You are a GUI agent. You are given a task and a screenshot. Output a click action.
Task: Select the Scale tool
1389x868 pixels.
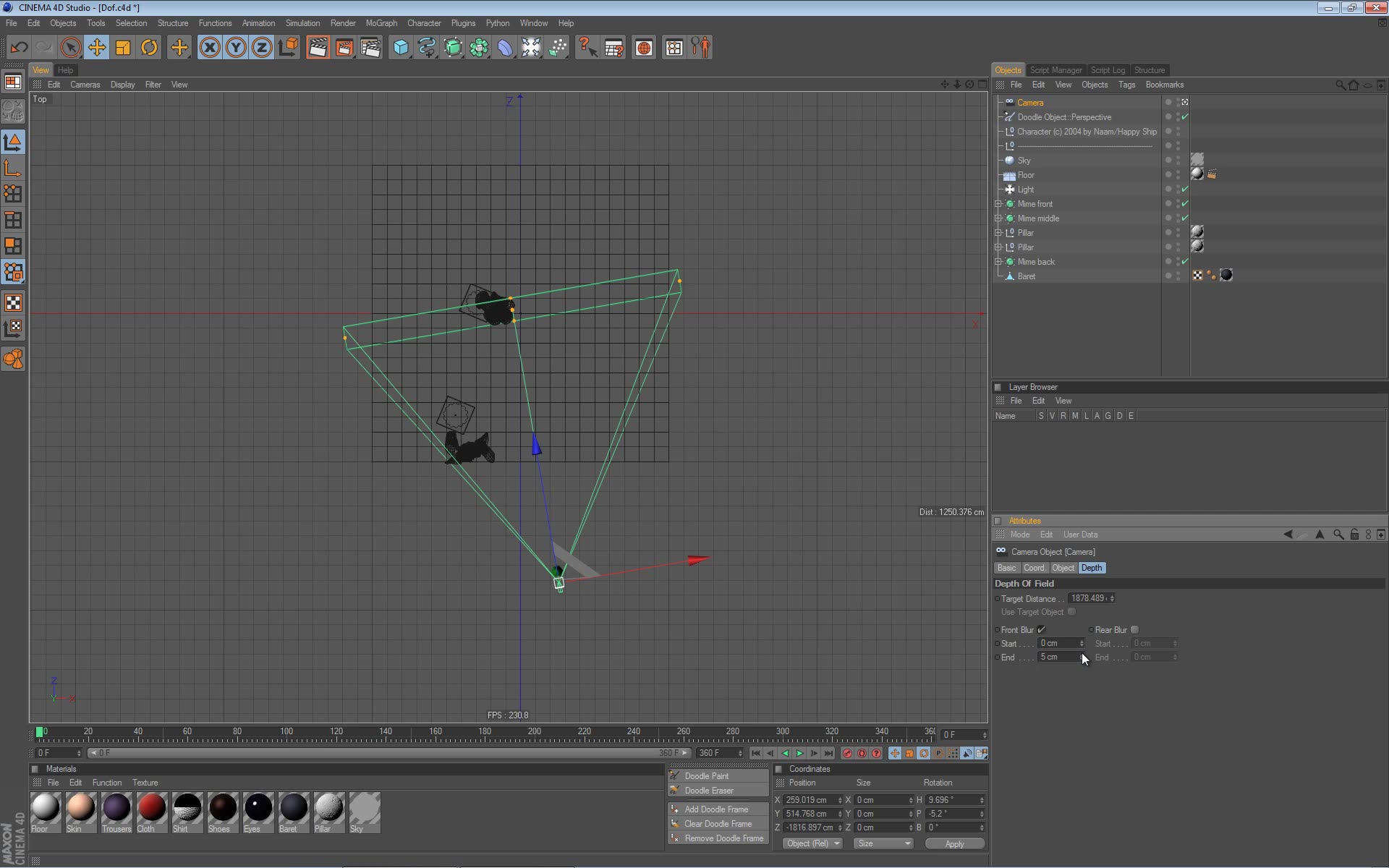tap(122, 47)
